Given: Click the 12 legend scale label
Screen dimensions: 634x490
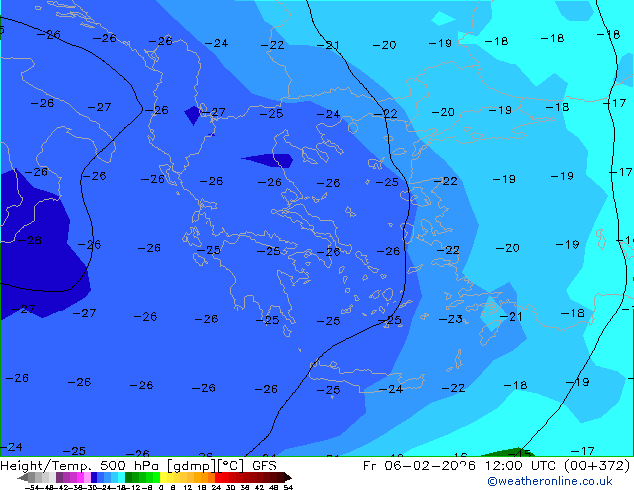Looking at the screenshot, I should coord(188,488).
